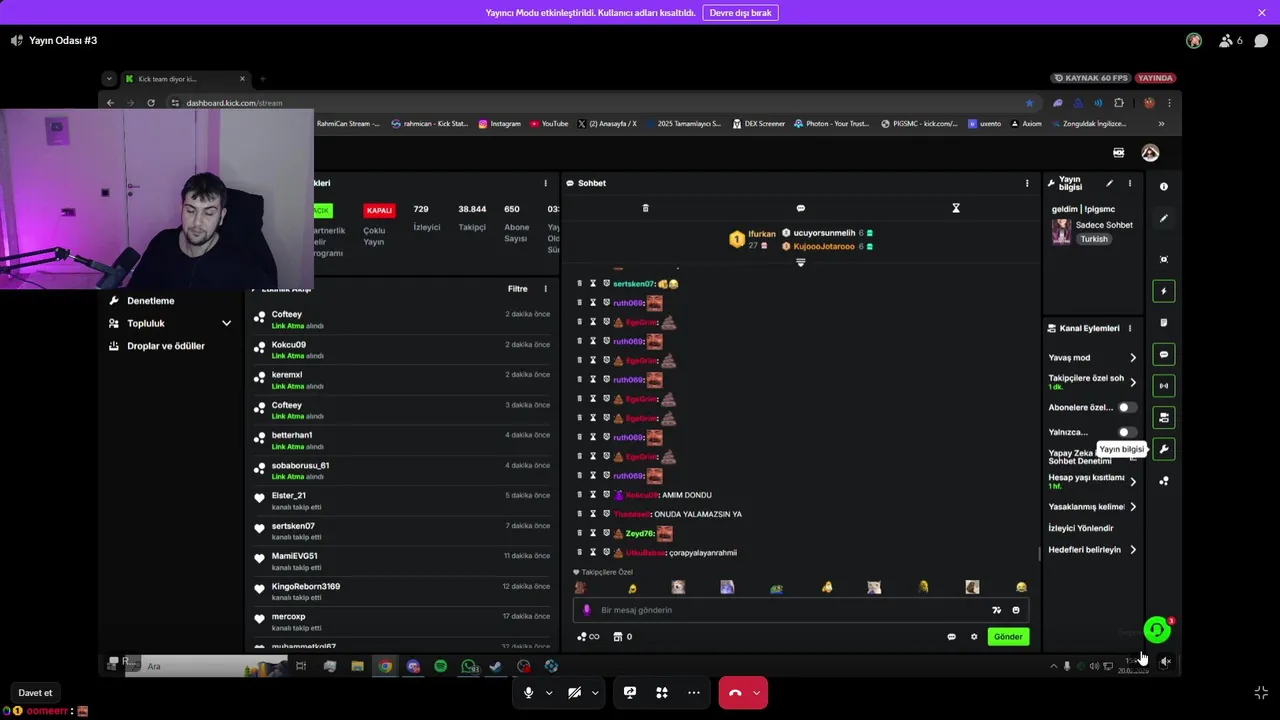The image size is (1280, 720).
Task: Click the red hang-up call button
Action: [x=734, y=692]
